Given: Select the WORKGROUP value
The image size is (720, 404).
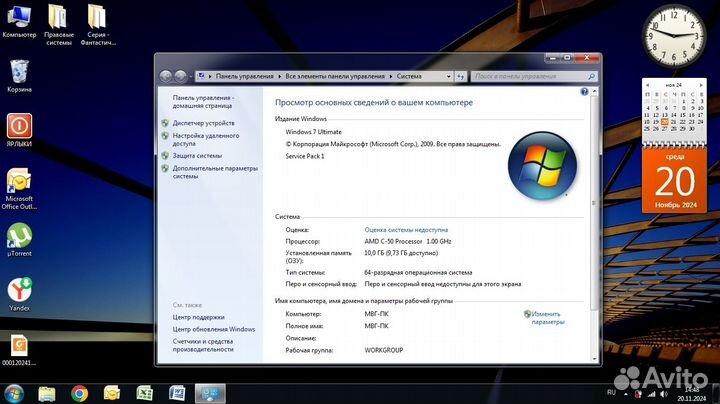Looking at the screenshot, I should [384, 350].
